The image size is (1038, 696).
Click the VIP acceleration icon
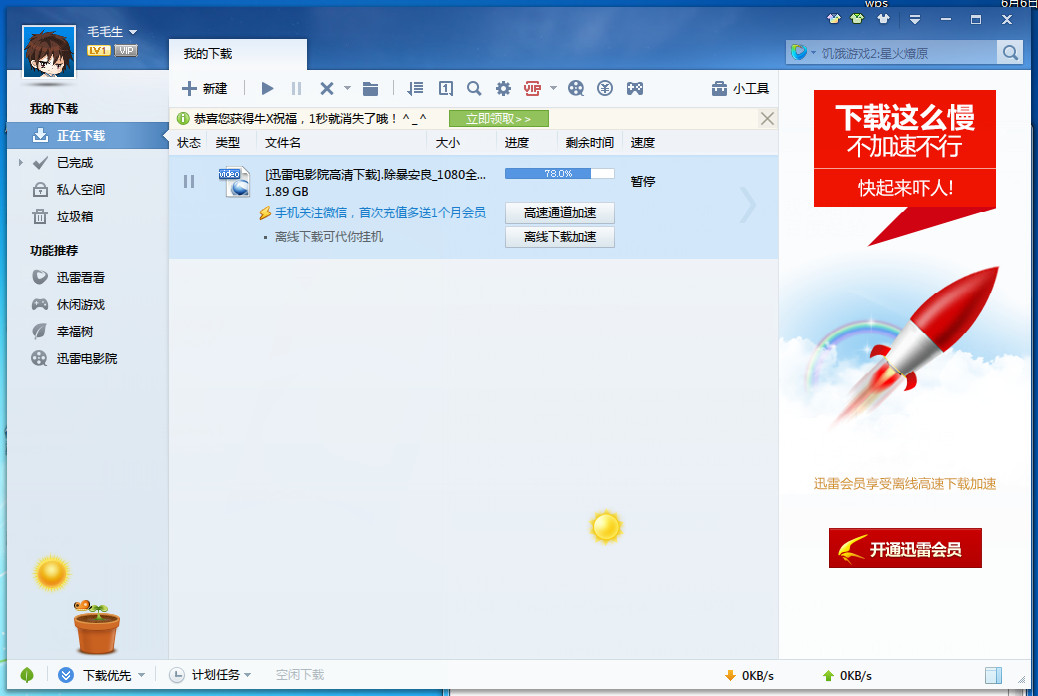coord(531,88)
